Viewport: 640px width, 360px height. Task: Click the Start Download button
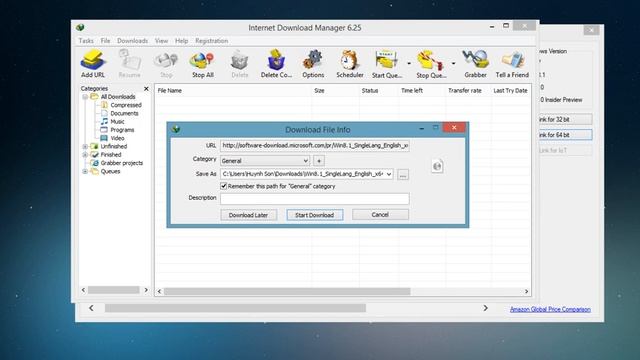tap(315, 215)
